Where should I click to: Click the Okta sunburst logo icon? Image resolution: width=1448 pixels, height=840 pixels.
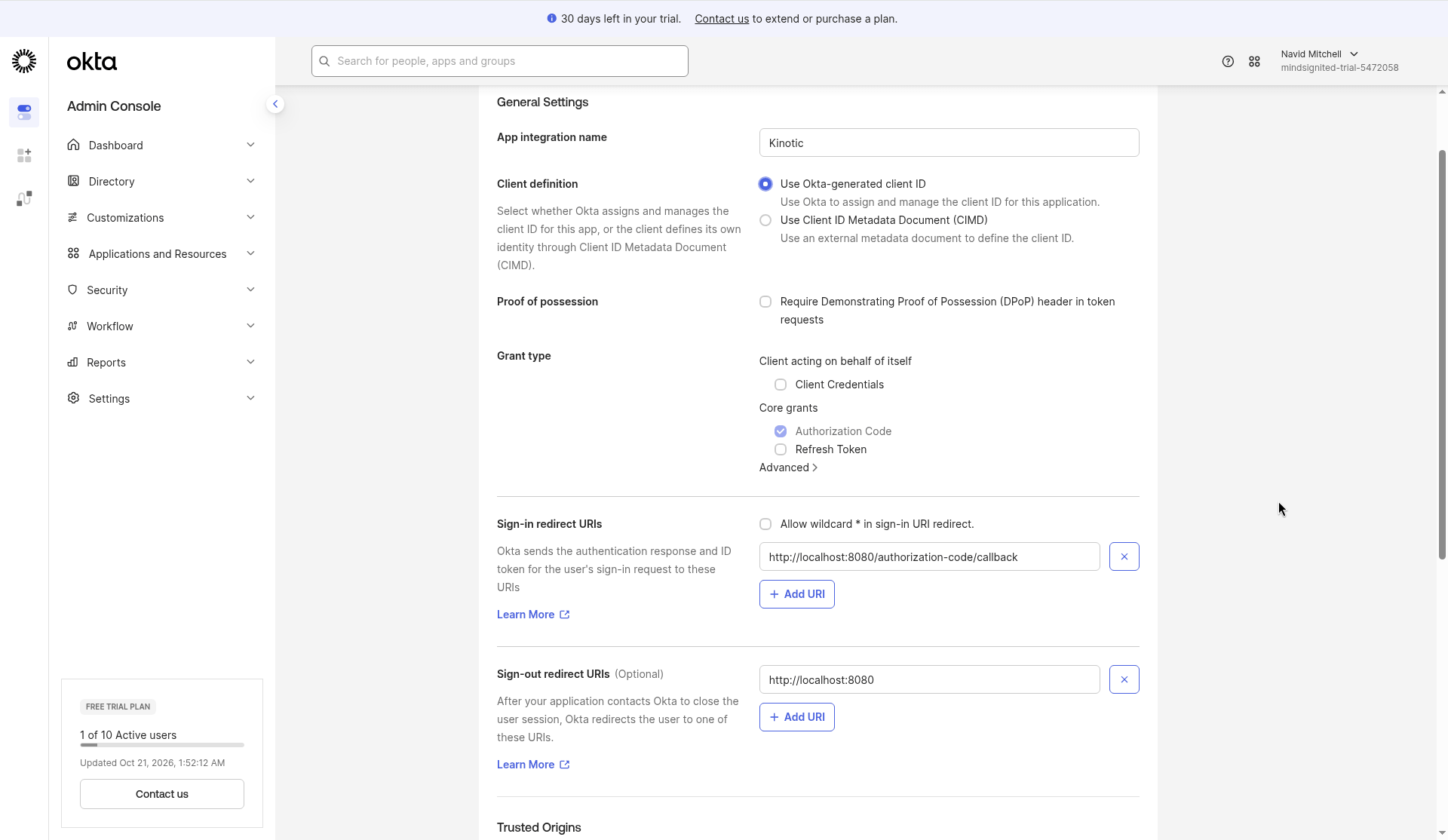tap(24, 61)
